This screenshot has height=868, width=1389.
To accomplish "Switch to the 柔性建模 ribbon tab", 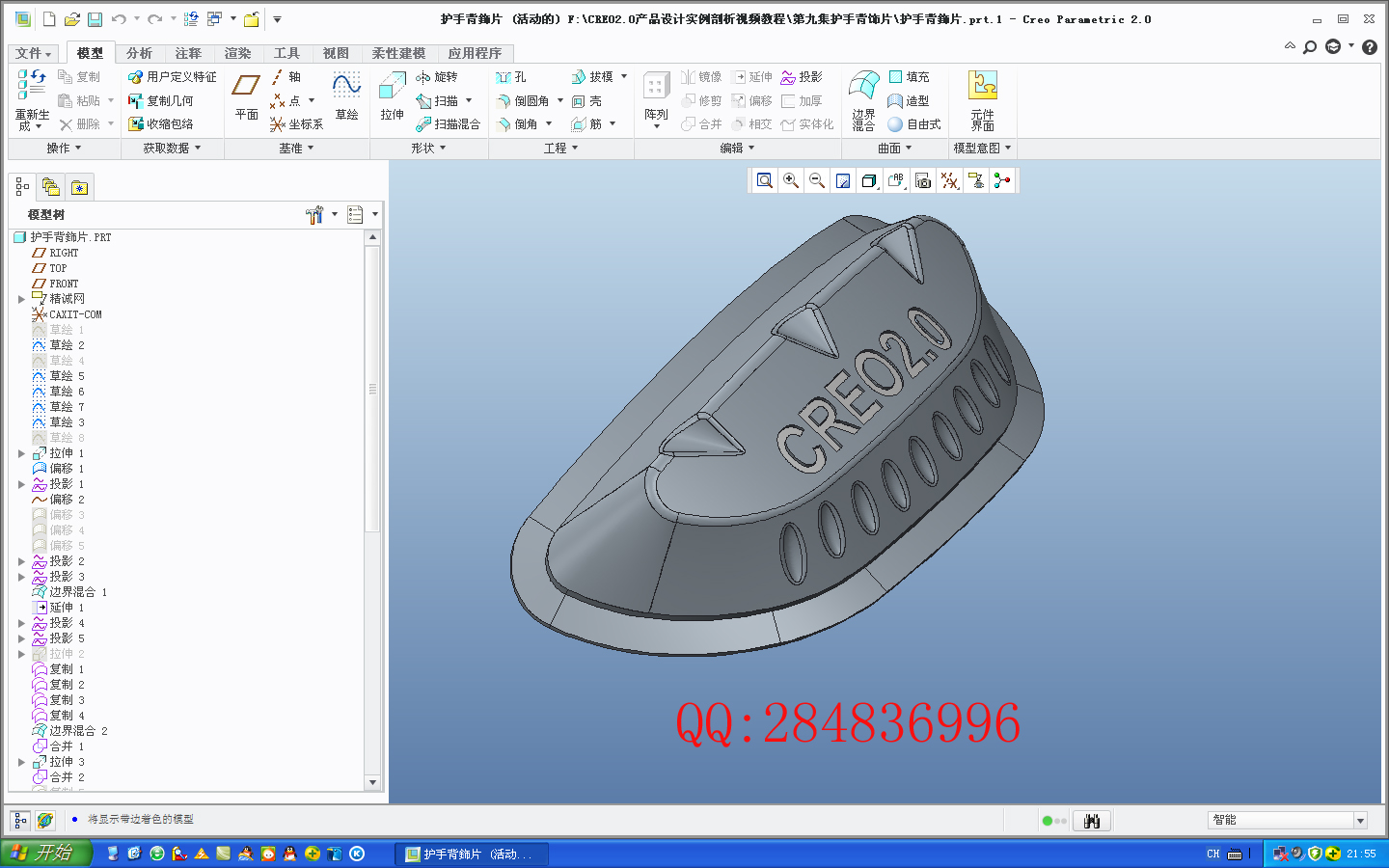I will 398,53.
